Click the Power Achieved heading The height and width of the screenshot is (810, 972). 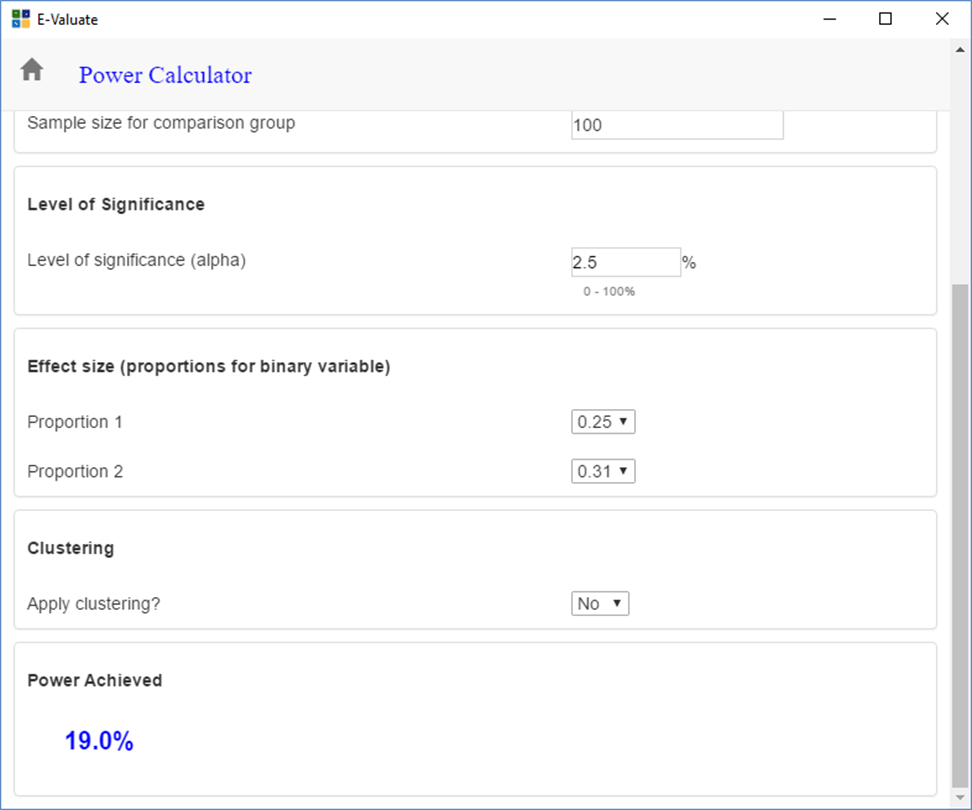click(95, 680)
